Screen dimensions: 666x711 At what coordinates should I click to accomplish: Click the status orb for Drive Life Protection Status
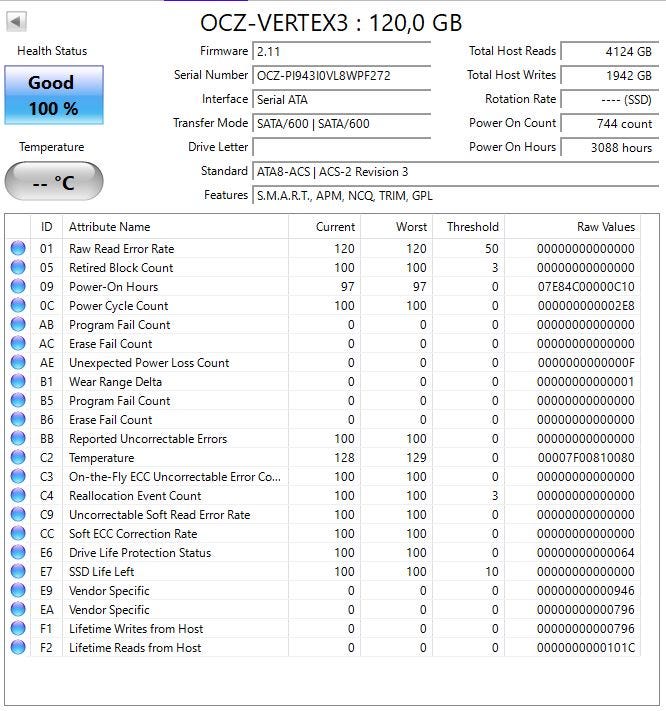[x=18, y=553]
